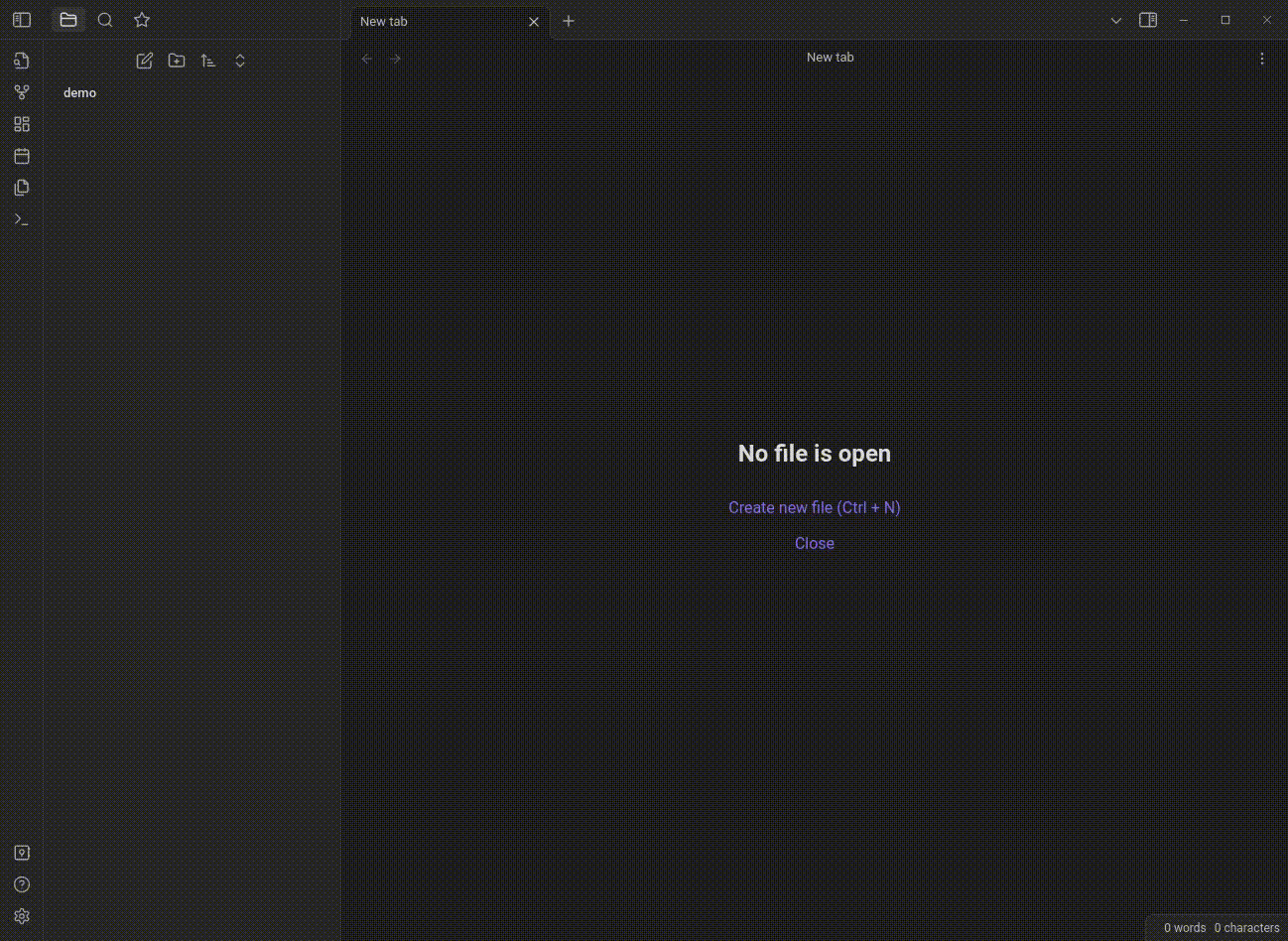This screenshot has width=1288, height=941.
Task: Open the quick switcher
Action: pos(22,61)
